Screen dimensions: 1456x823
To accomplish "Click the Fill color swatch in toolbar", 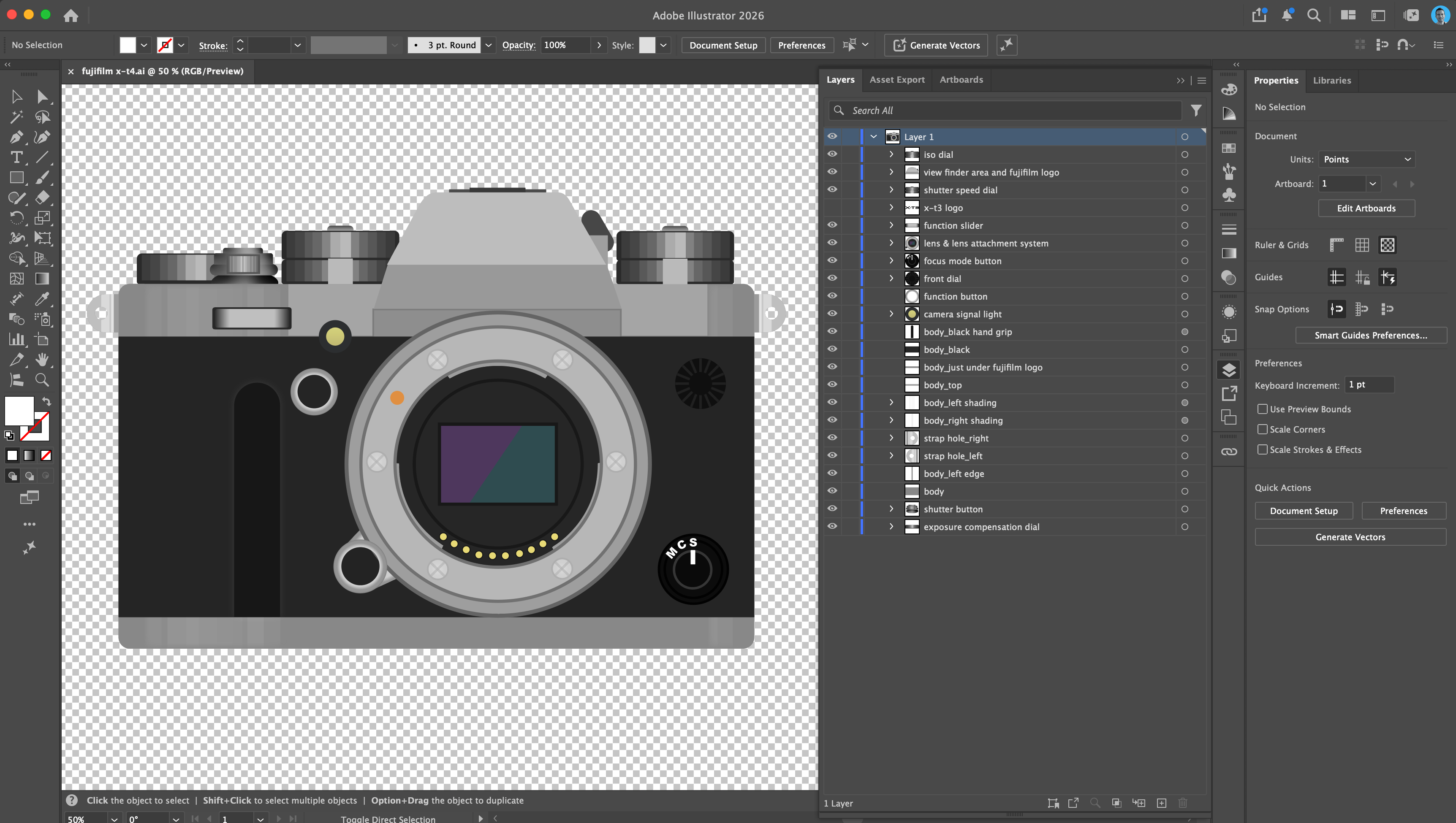I will [x=19, y=411].
